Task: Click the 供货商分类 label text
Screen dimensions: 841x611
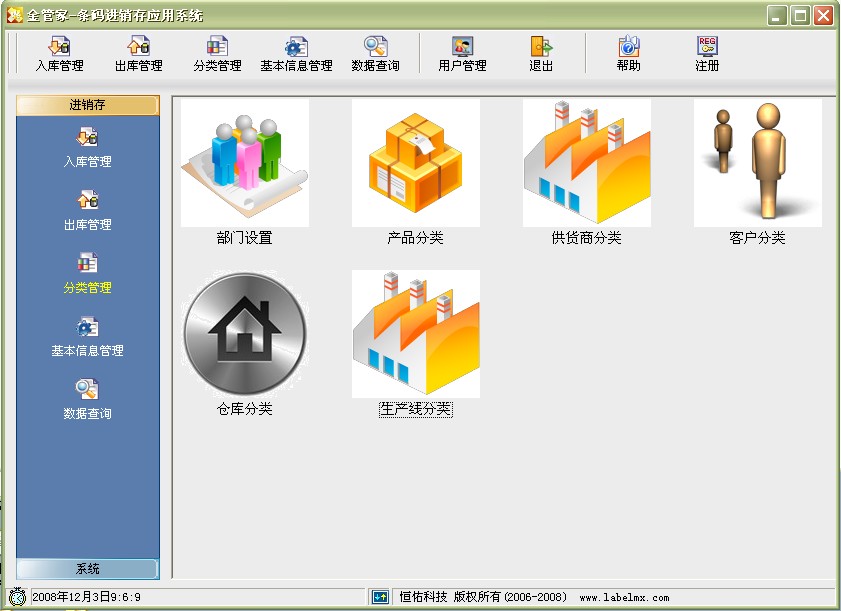Action: tap(586, 238)
